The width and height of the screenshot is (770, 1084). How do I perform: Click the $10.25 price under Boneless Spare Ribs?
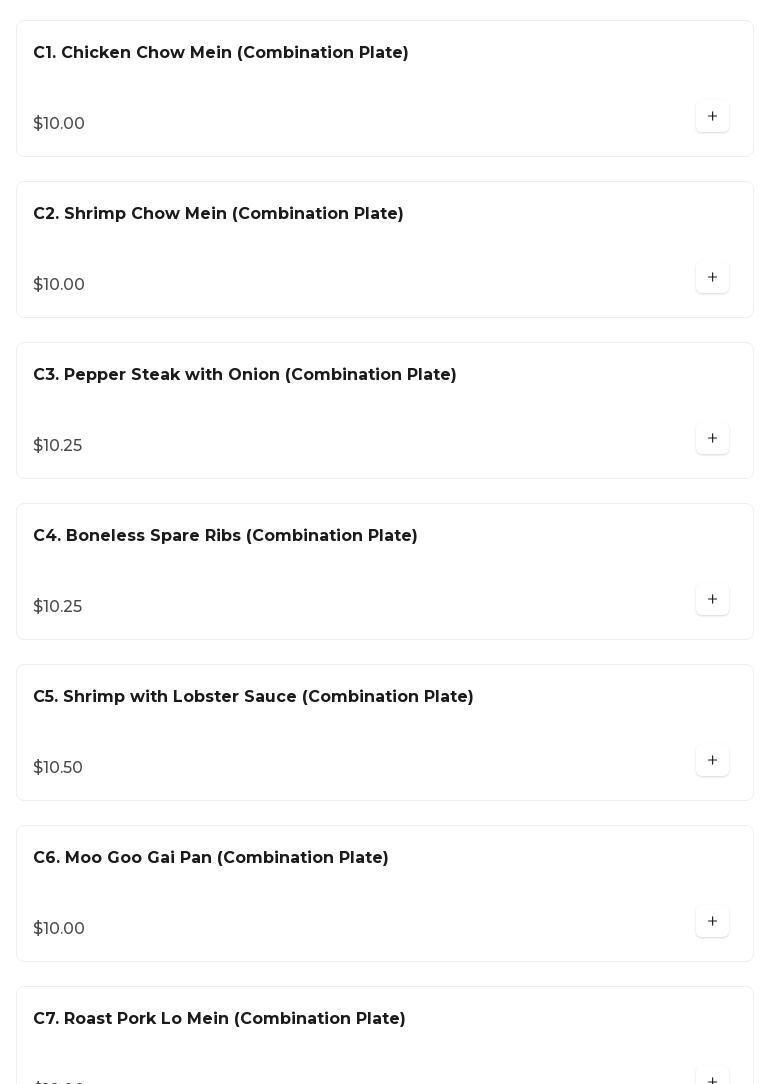pyautogui.click(x=57, y=606)
